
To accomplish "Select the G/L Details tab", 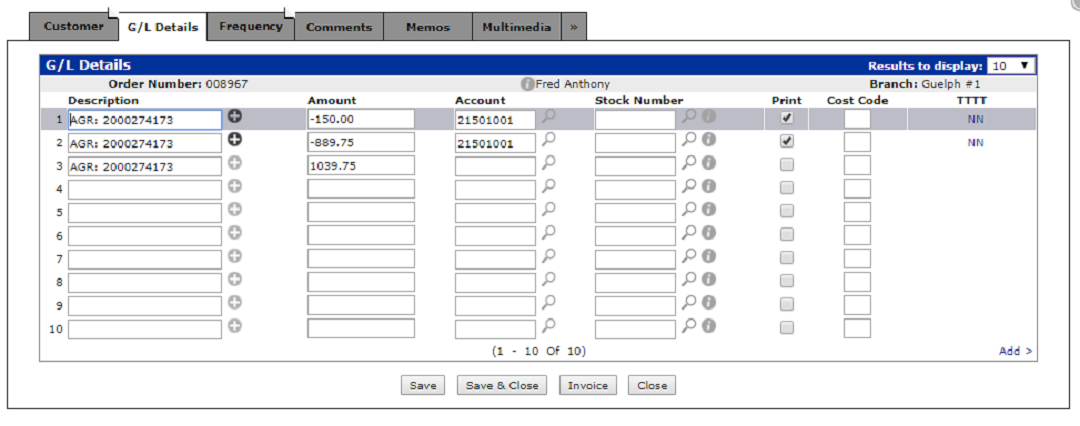I will 163,27.
